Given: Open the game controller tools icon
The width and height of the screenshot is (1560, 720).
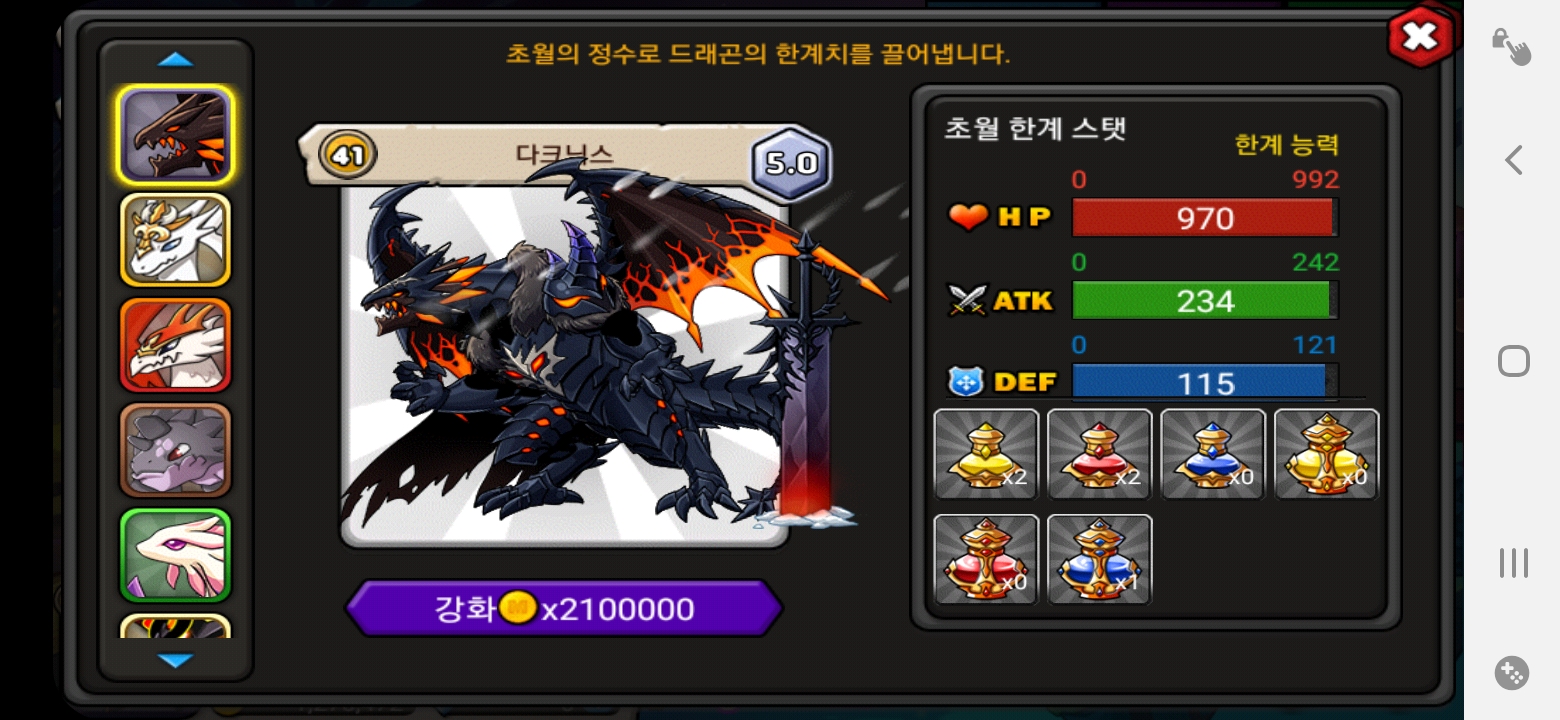Looking at the screenshot, I should click(1512, 673).
